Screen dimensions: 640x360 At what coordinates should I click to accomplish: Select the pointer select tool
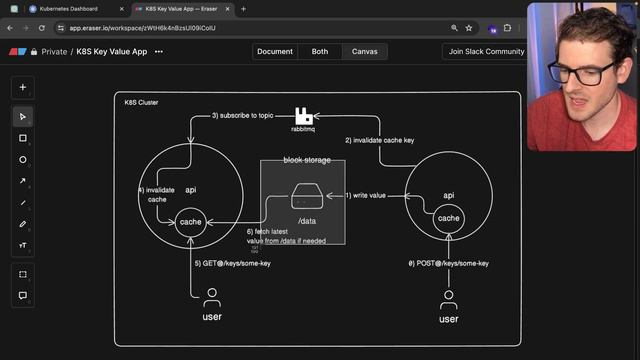tap(23, 117)
